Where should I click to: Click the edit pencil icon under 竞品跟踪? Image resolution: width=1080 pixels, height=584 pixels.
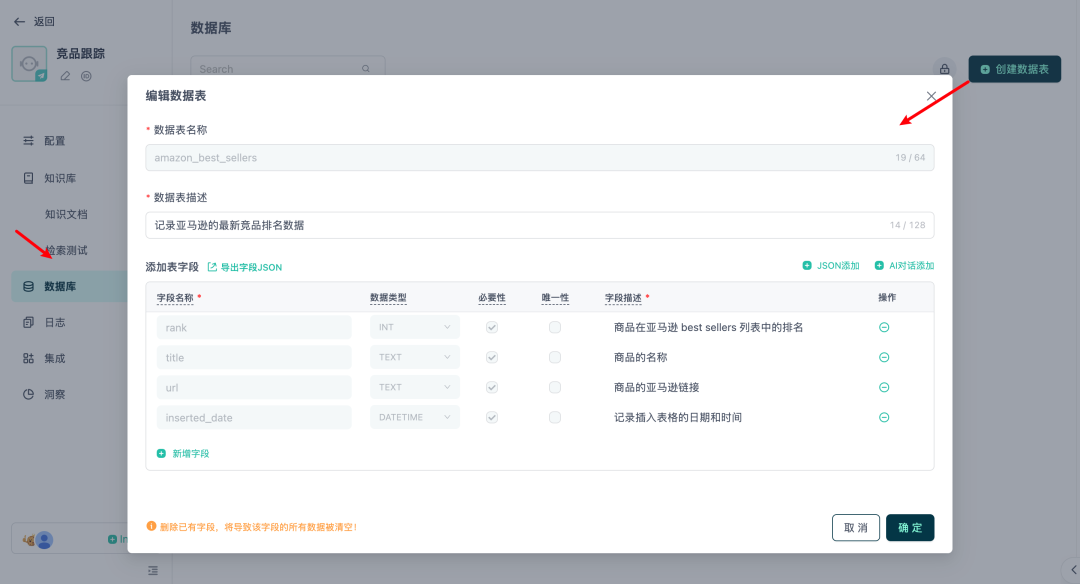66,76
